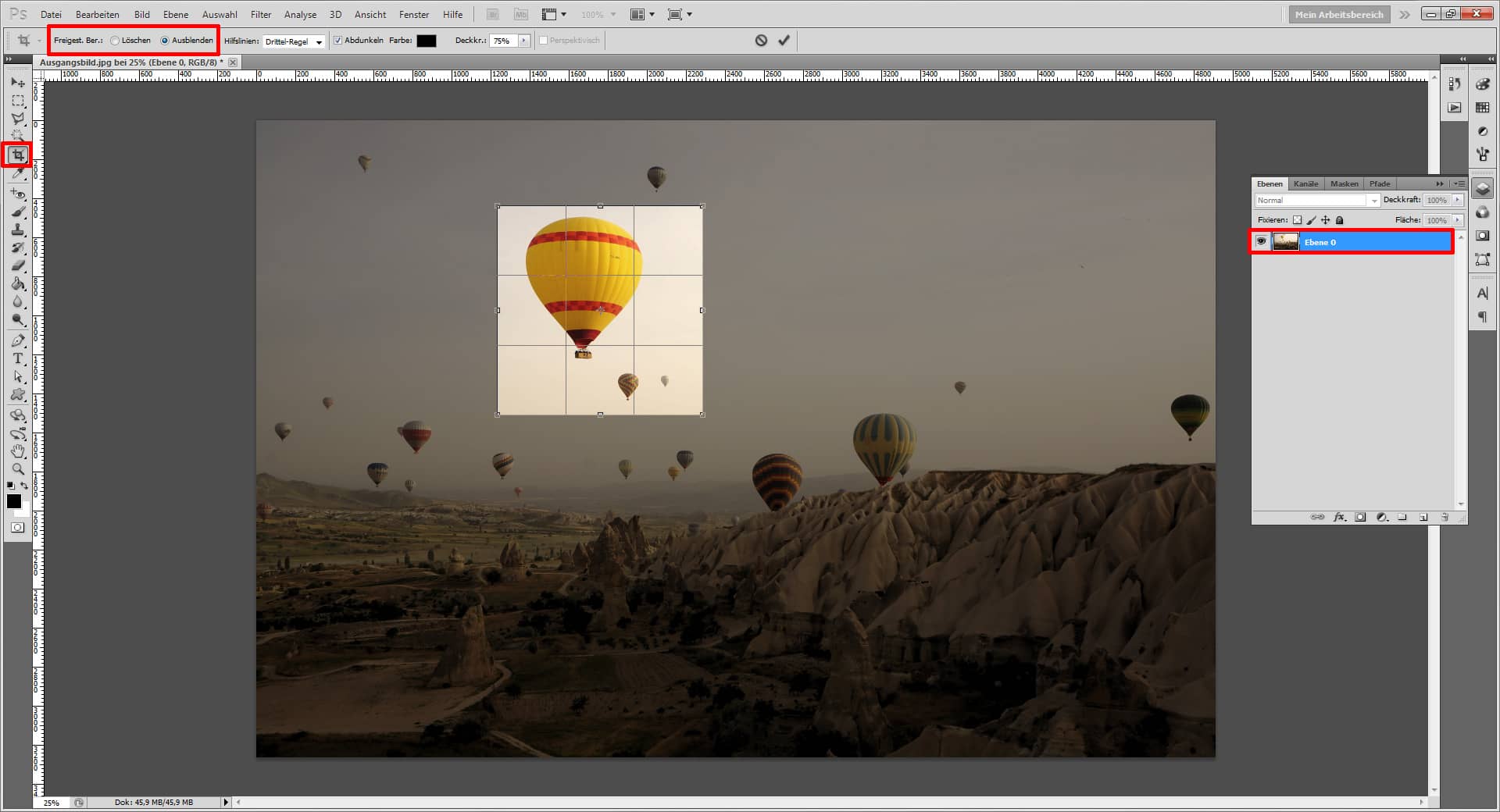Open the blend mode Normal dropdown
This screenshot has height=812, width=1500.
[x=1373, y=200]
